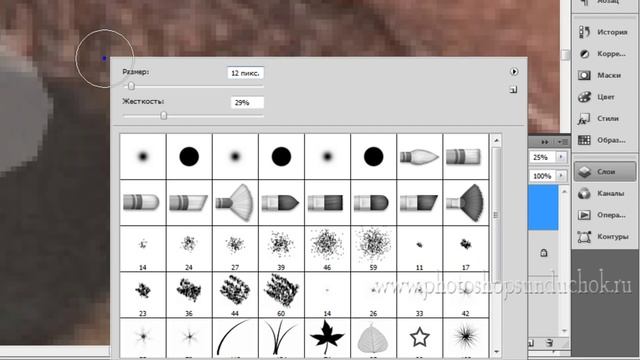Screen dimensions: 640x360
Task: Select the chalk brush labeled 36
Action: tap(189, 295)
